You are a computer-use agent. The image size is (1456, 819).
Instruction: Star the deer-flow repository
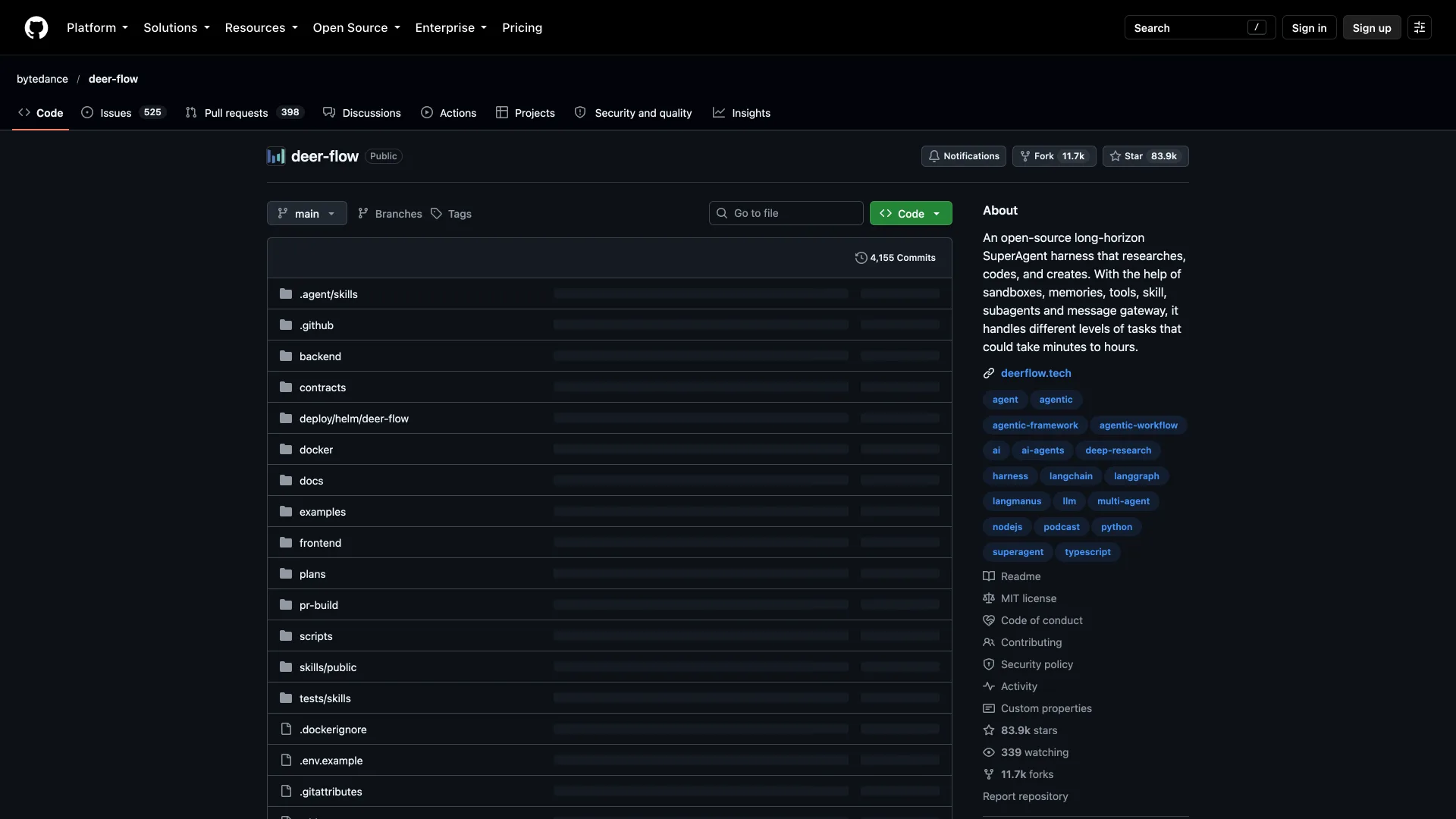(x=1145, y=156)
